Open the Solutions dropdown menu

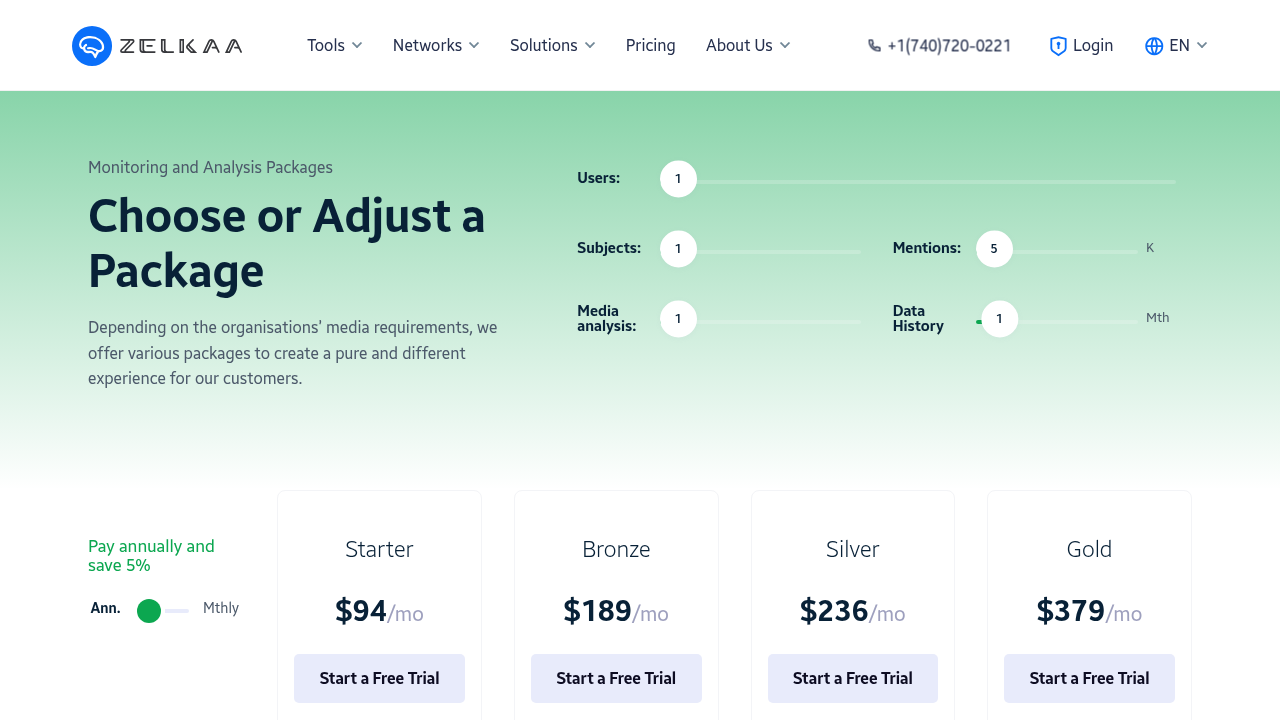point(553,46)
